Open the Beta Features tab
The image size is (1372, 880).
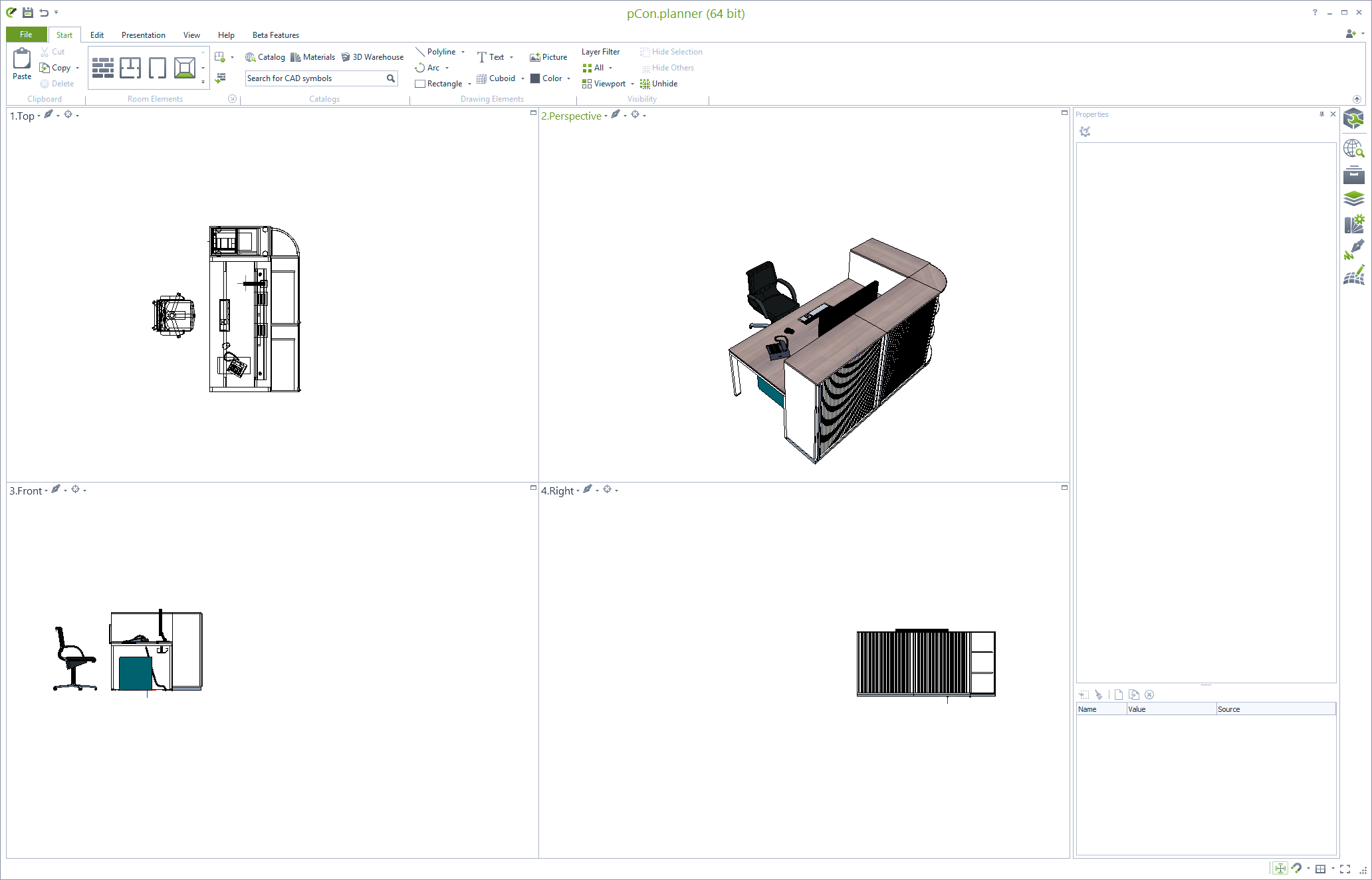click(x=276, y=35)
